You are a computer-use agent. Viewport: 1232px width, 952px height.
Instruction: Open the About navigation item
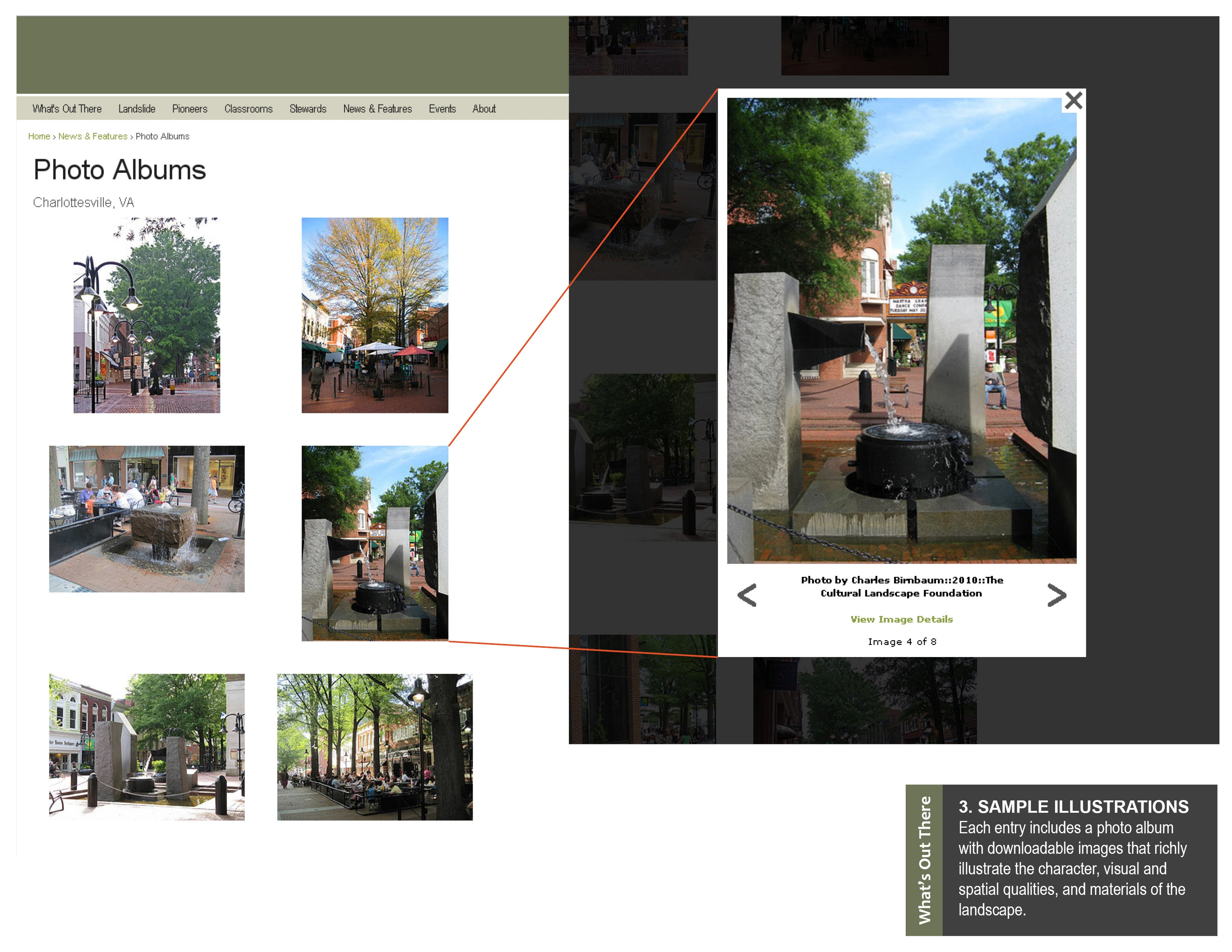coord(484,109)
